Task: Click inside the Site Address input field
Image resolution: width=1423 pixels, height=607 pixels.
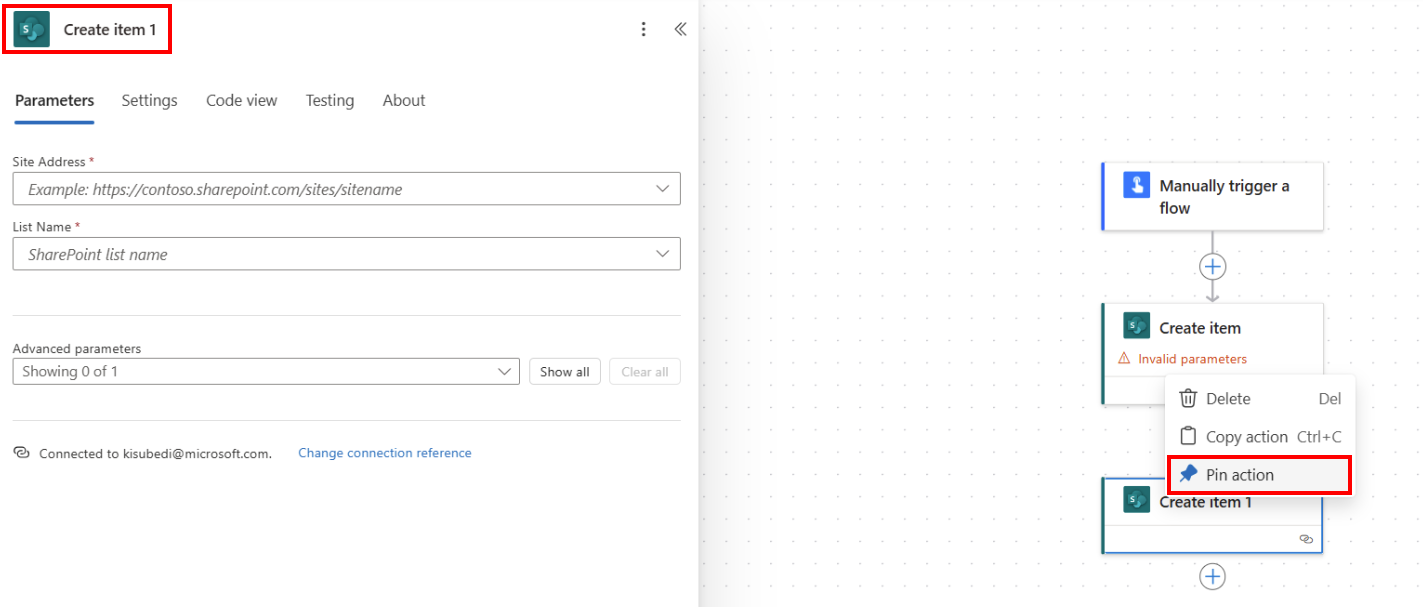Action: (x=300, y=188)
